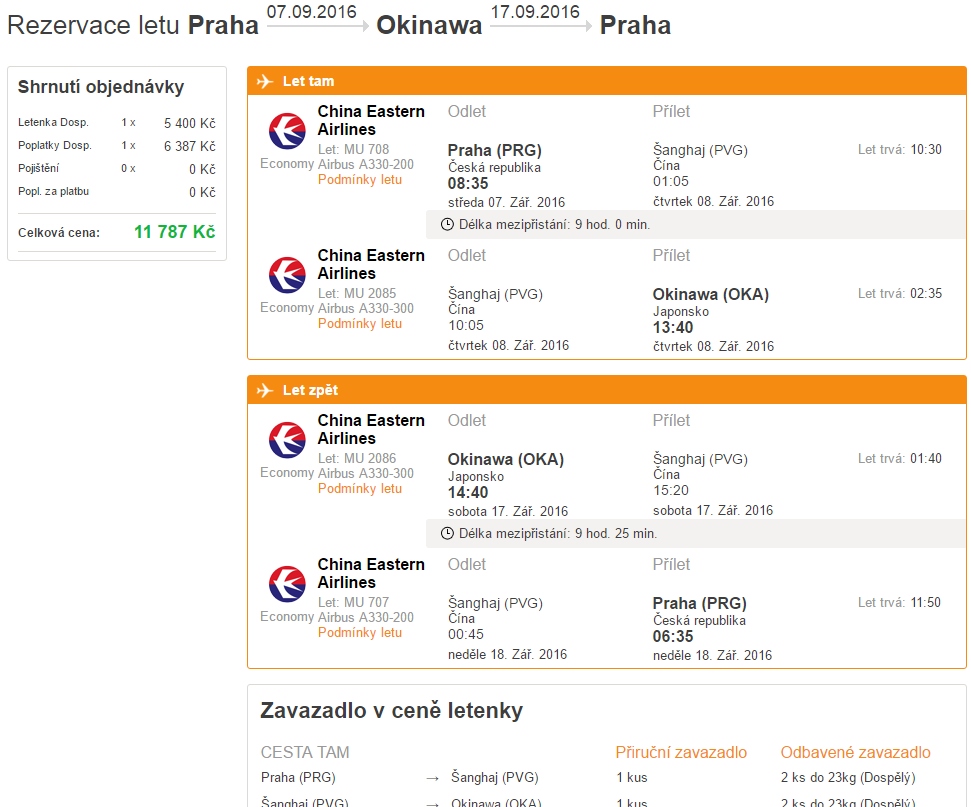Select flight number Let: MU 2086
Screen dimensions: 971x807
(357, 458)
